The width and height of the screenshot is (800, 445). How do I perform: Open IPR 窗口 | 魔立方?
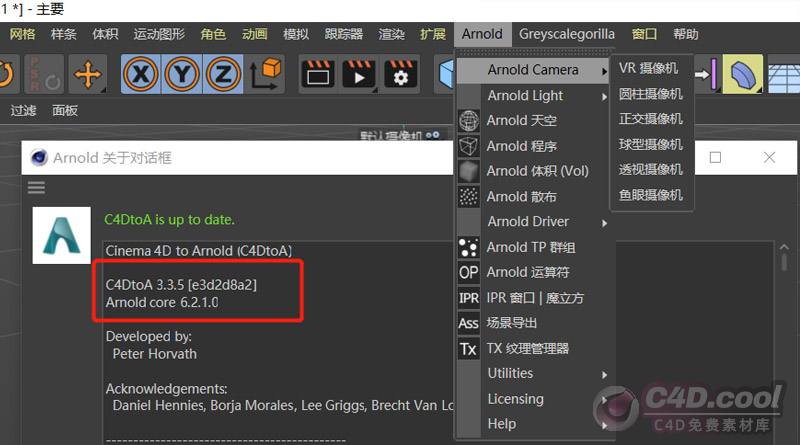point(535,298)
